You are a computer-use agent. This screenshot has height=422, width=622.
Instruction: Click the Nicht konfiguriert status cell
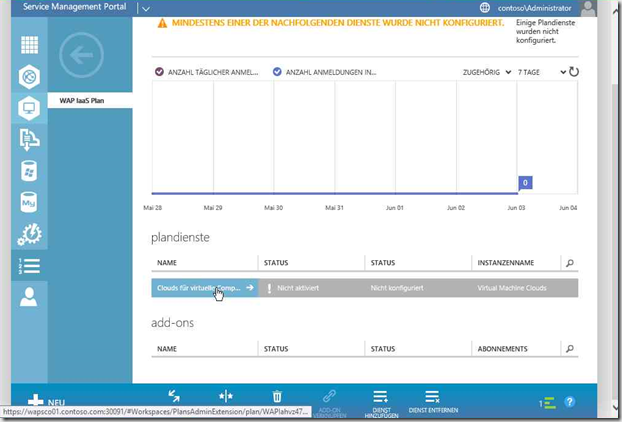397,288
